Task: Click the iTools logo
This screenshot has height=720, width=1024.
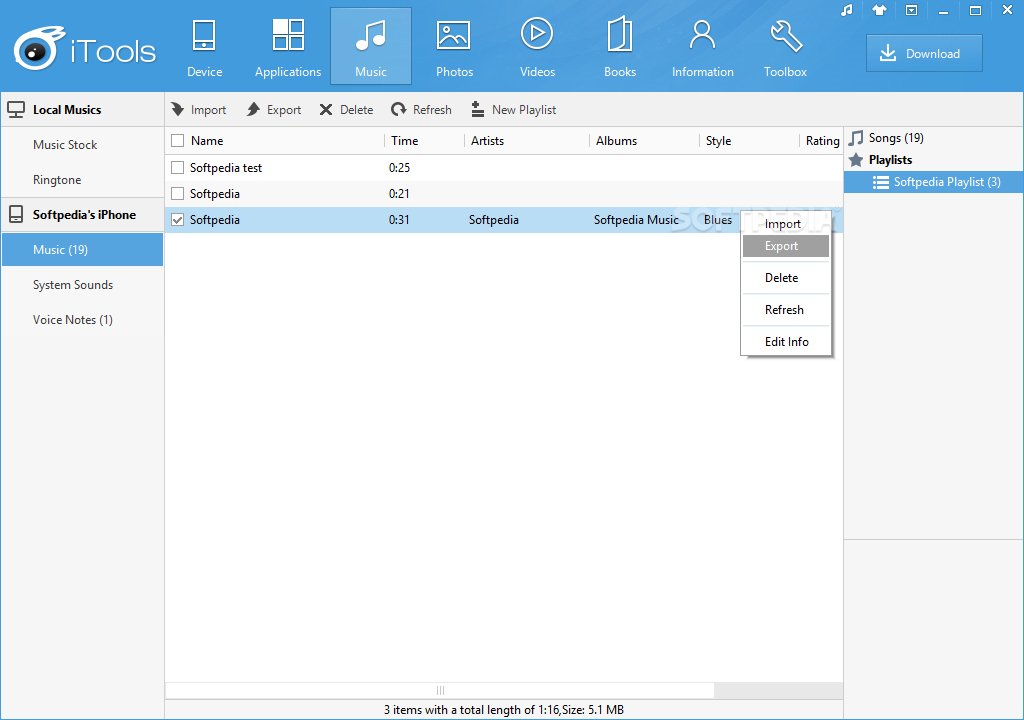Action: (85, 48)
